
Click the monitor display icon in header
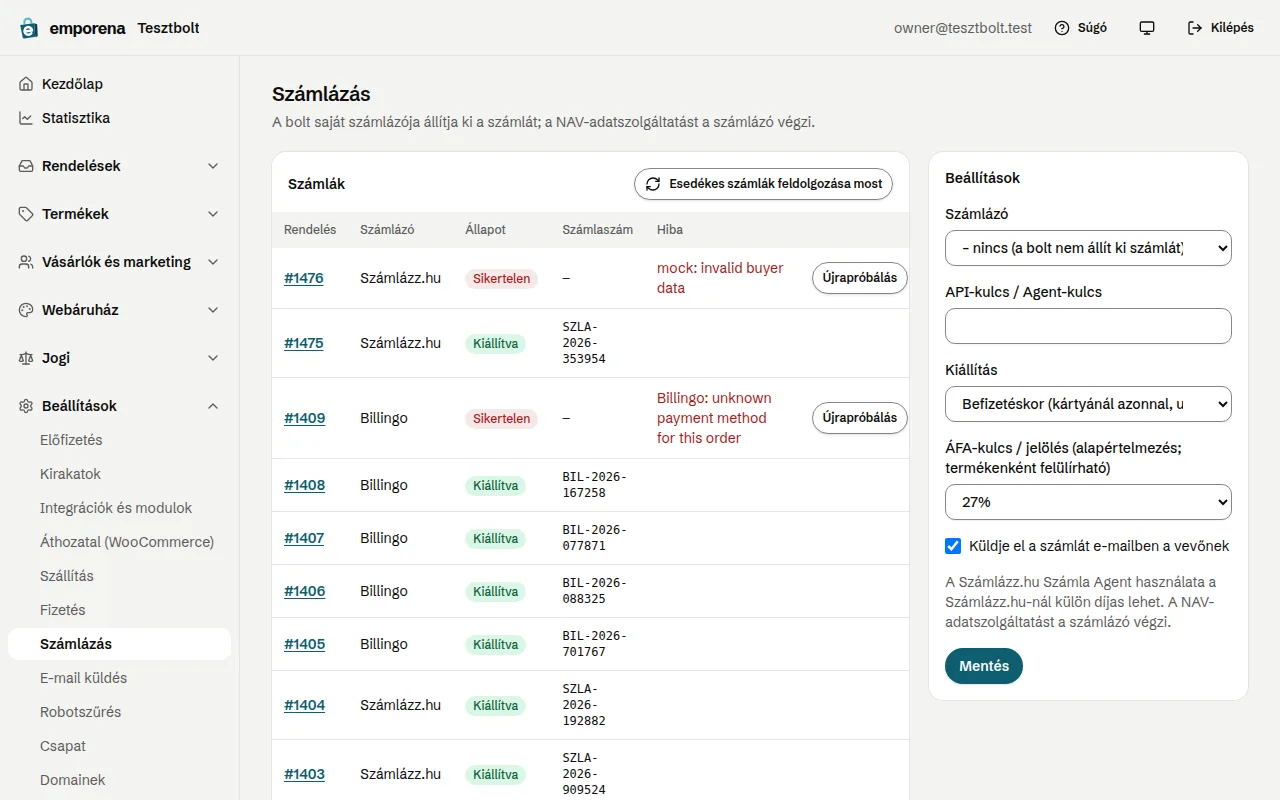tap(1147, 28)
